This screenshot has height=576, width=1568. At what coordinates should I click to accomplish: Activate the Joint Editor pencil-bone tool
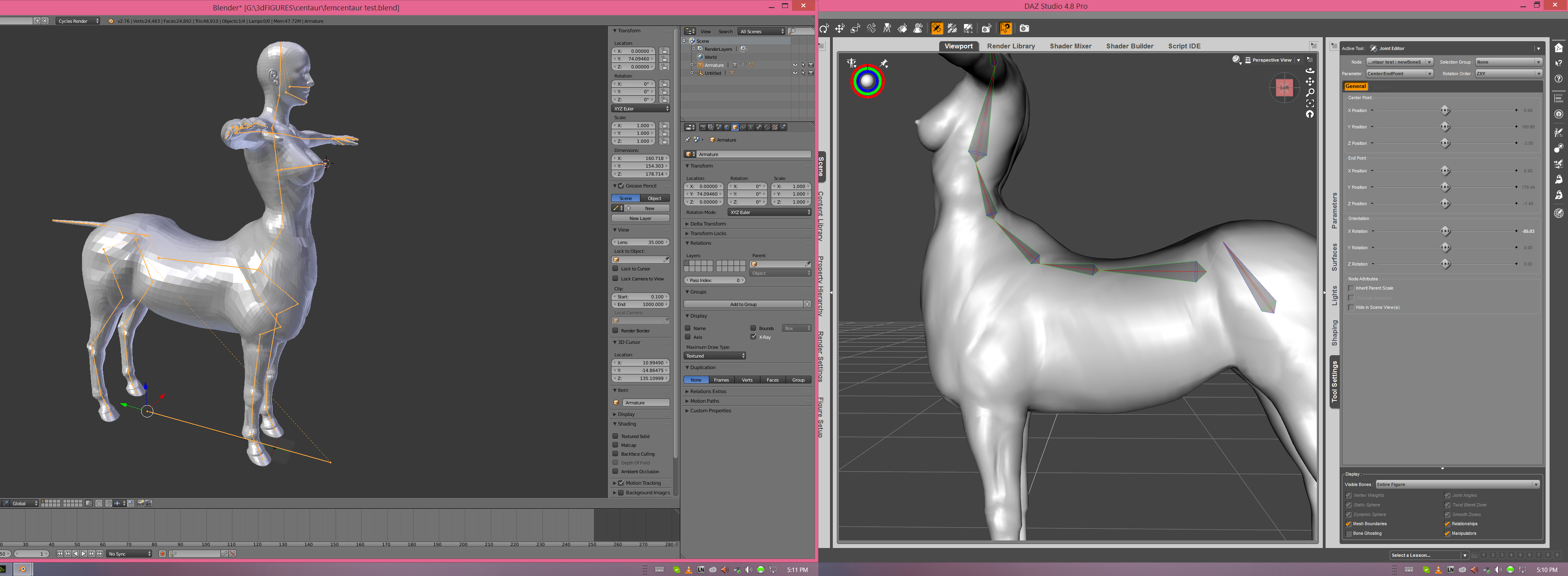937,29
